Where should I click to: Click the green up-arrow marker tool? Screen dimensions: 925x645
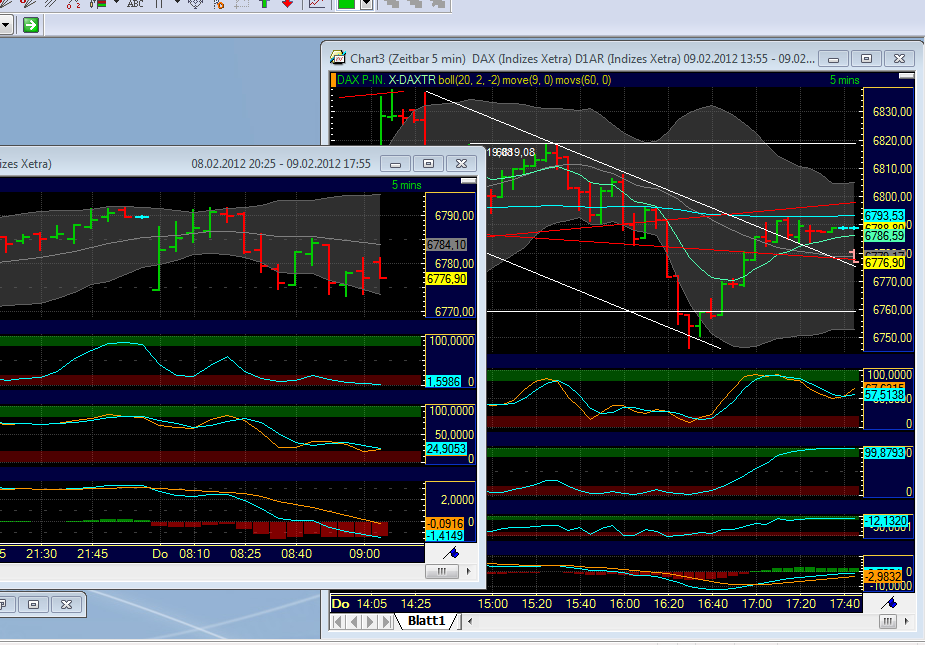coord(264,7)
